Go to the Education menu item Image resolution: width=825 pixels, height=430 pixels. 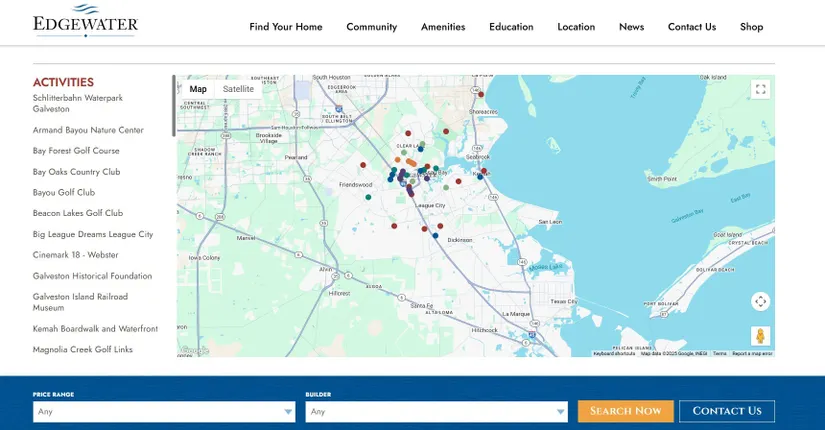(511, 27)
